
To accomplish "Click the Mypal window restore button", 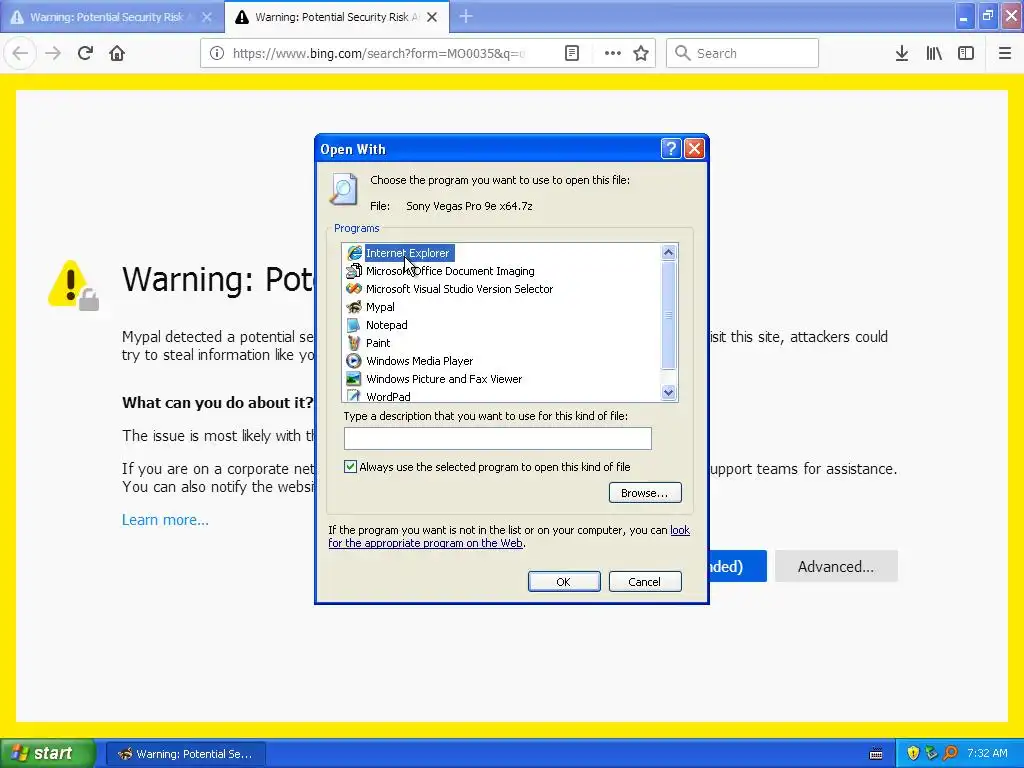I will pyautogui.click(x=987, y=16).
